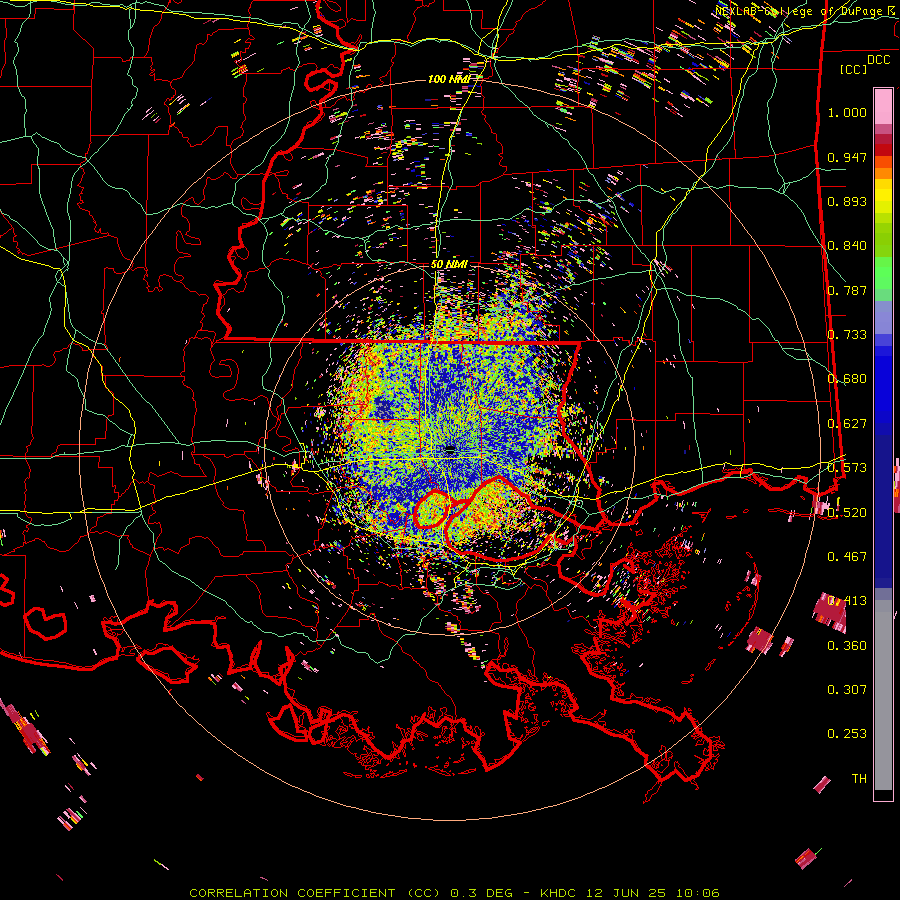Click the 0.733 scale value

point(847,335)
